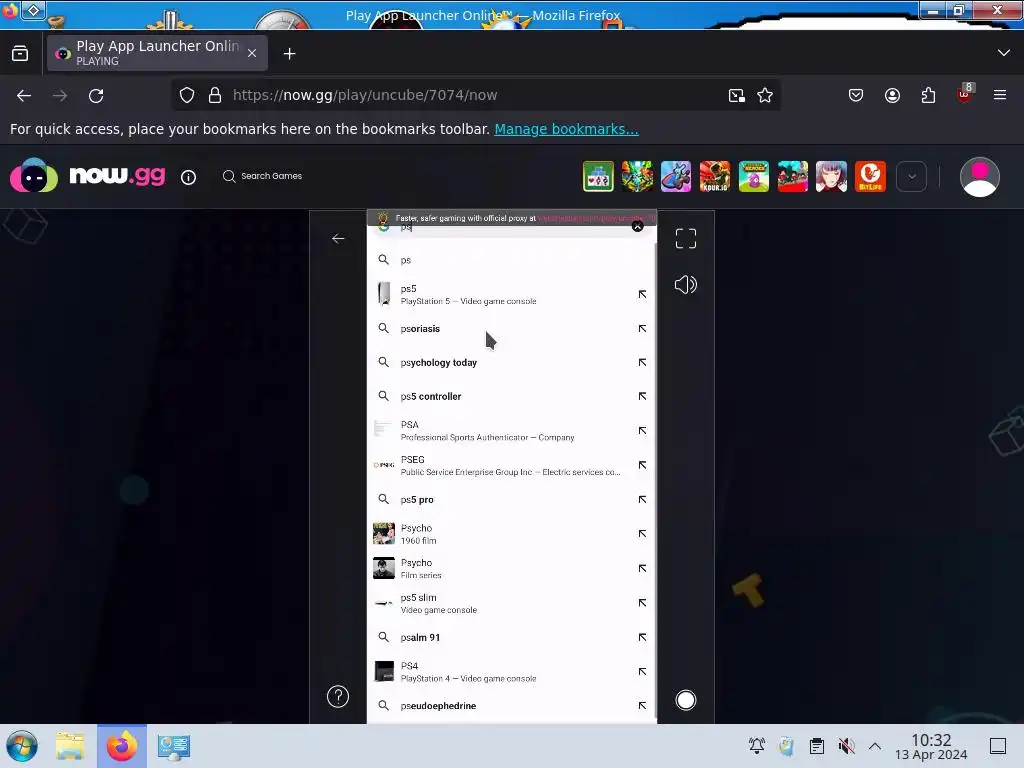Open a new tab with plus button
The image size is (1024, 768).
289,54
